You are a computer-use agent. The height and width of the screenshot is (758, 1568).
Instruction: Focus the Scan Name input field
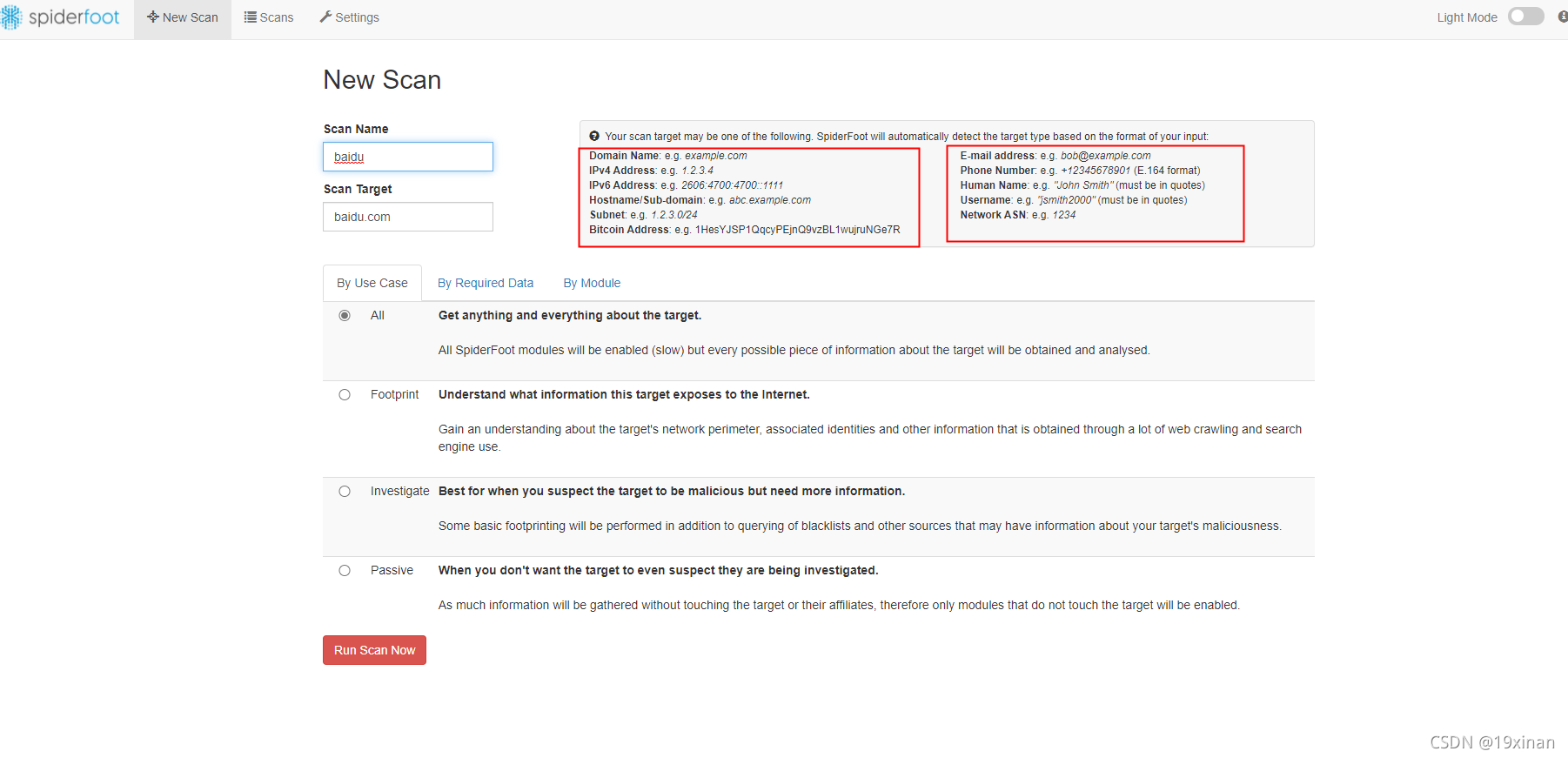[408, 157]
